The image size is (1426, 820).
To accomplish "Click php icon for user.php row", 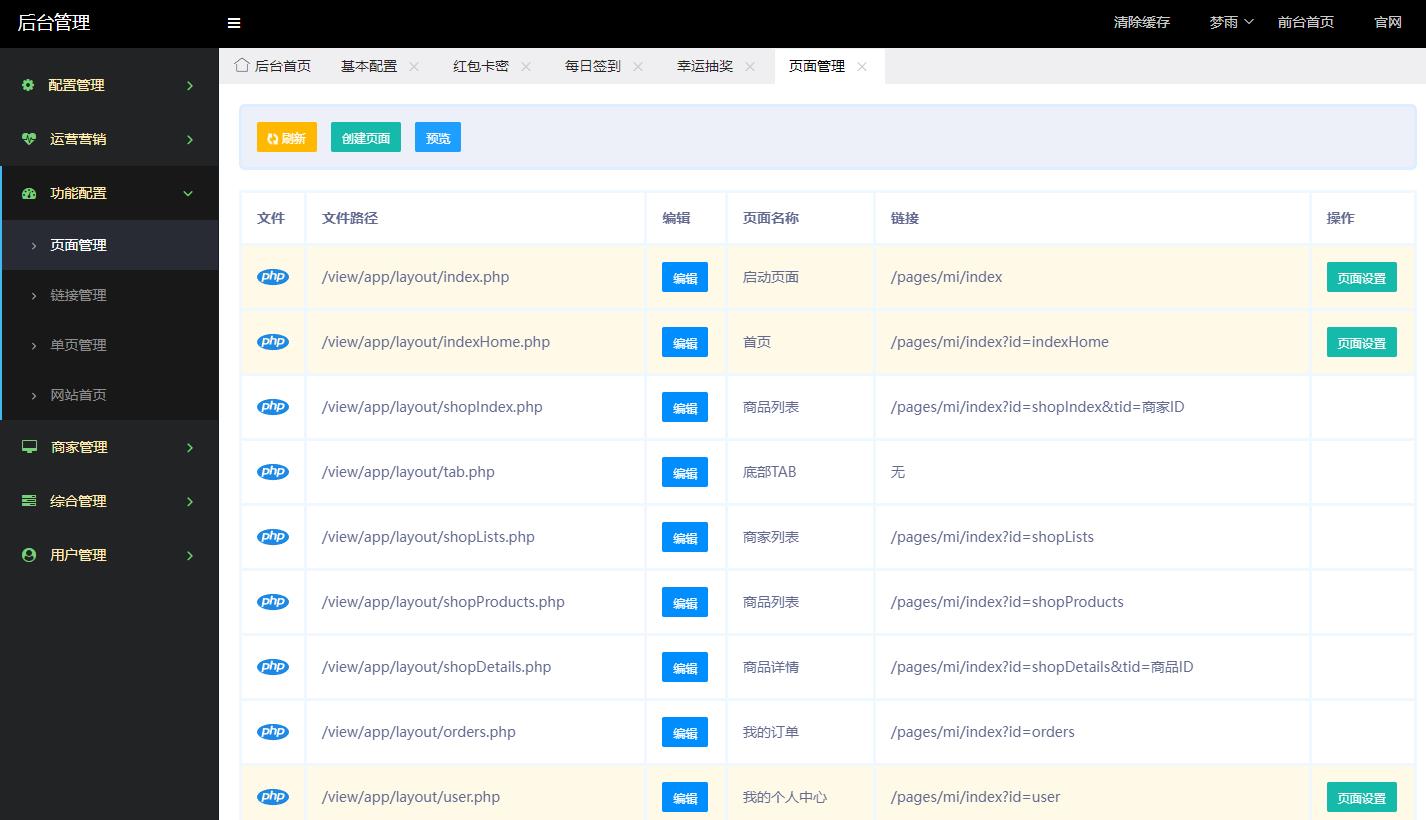I will (273, 797).
